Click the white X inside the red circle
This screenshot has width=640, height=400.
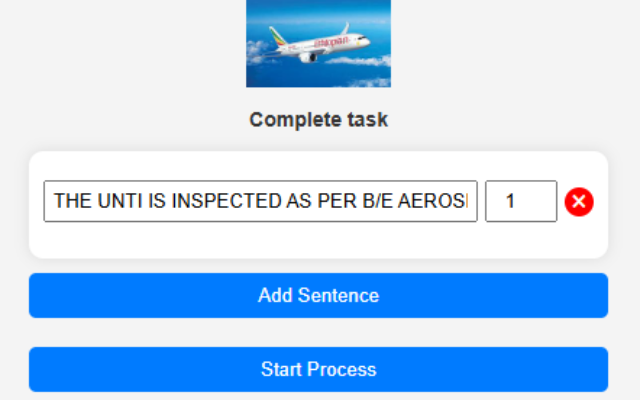click(579, 202)
